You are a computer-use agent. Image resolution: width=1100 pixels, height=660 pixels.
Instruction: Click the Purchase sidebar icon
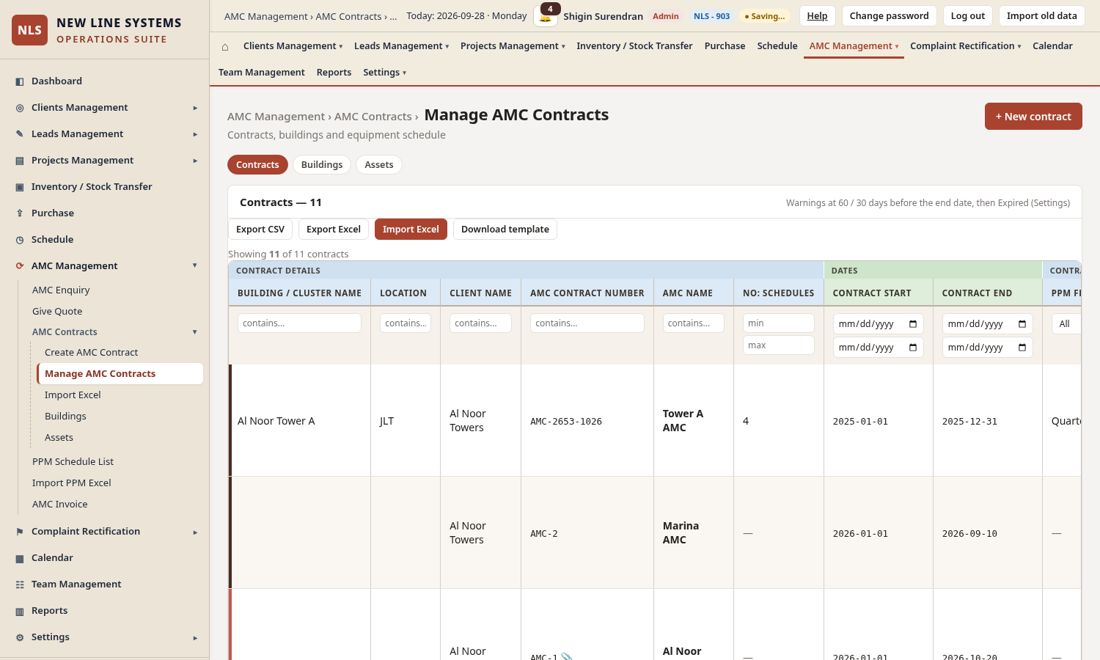tap(20, 213)
